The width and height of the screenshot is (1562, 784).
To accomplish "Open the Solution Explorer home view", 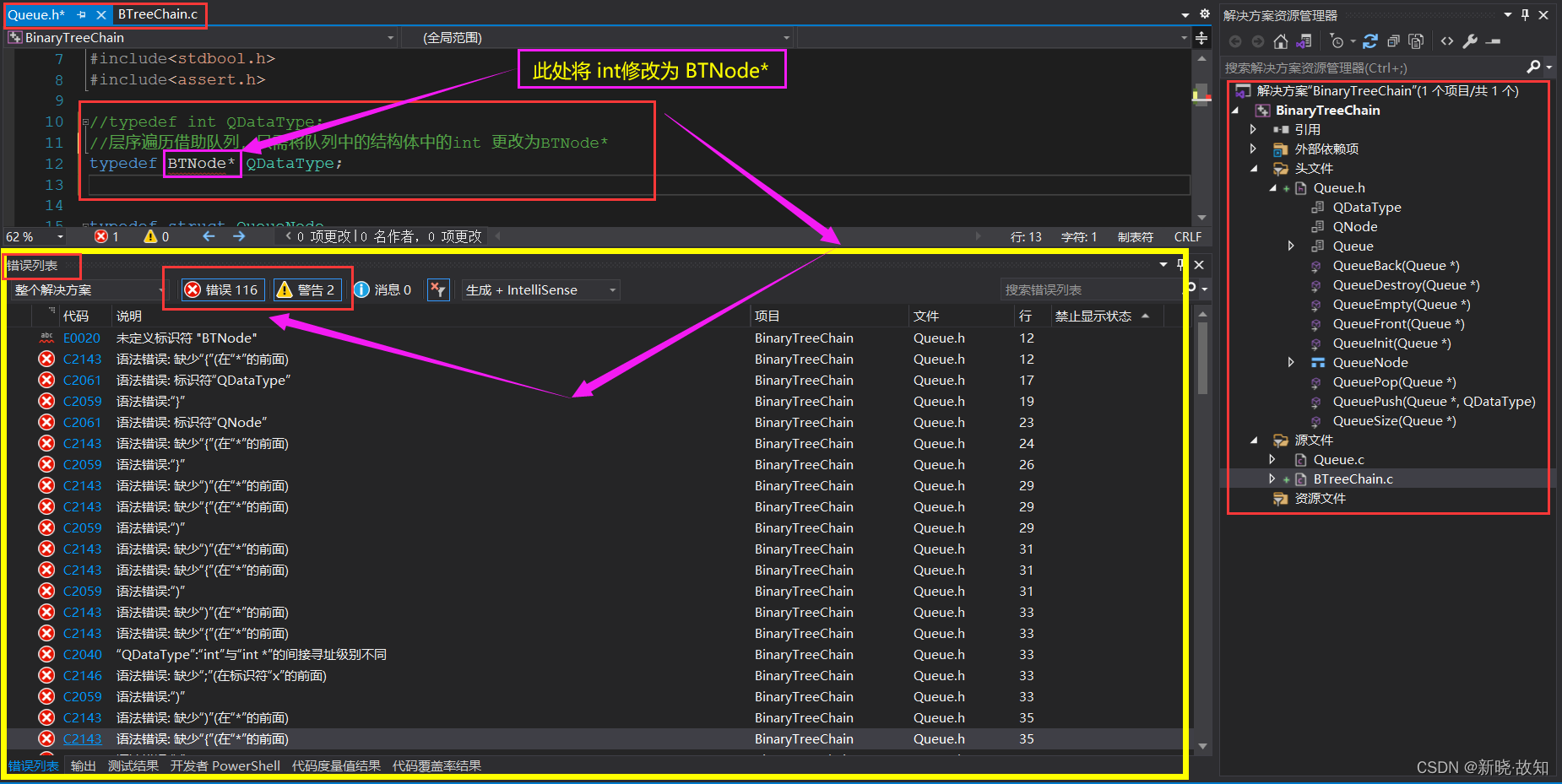I will coord(1281,41).
